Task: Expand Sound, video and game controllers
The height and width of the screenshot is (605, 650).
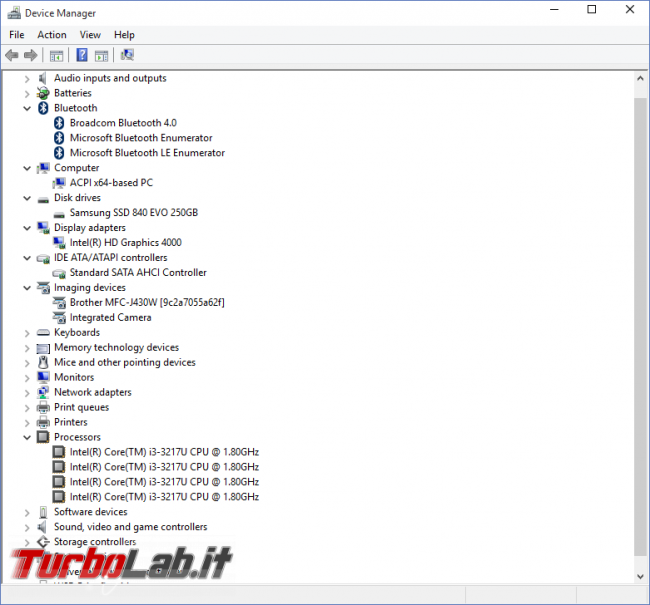Action: 27,528
